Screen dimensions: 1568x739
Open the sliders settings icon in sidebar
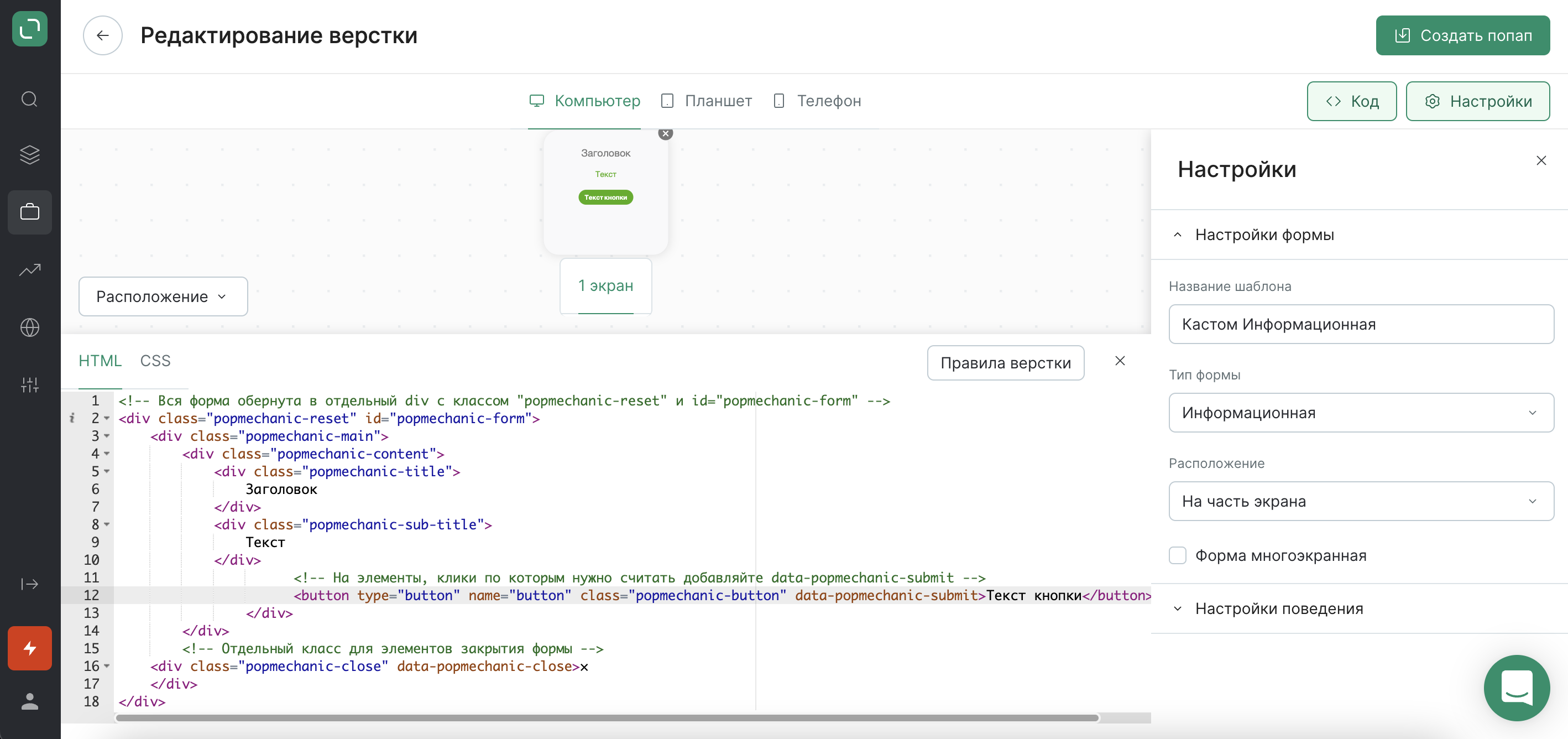(30, 385)
